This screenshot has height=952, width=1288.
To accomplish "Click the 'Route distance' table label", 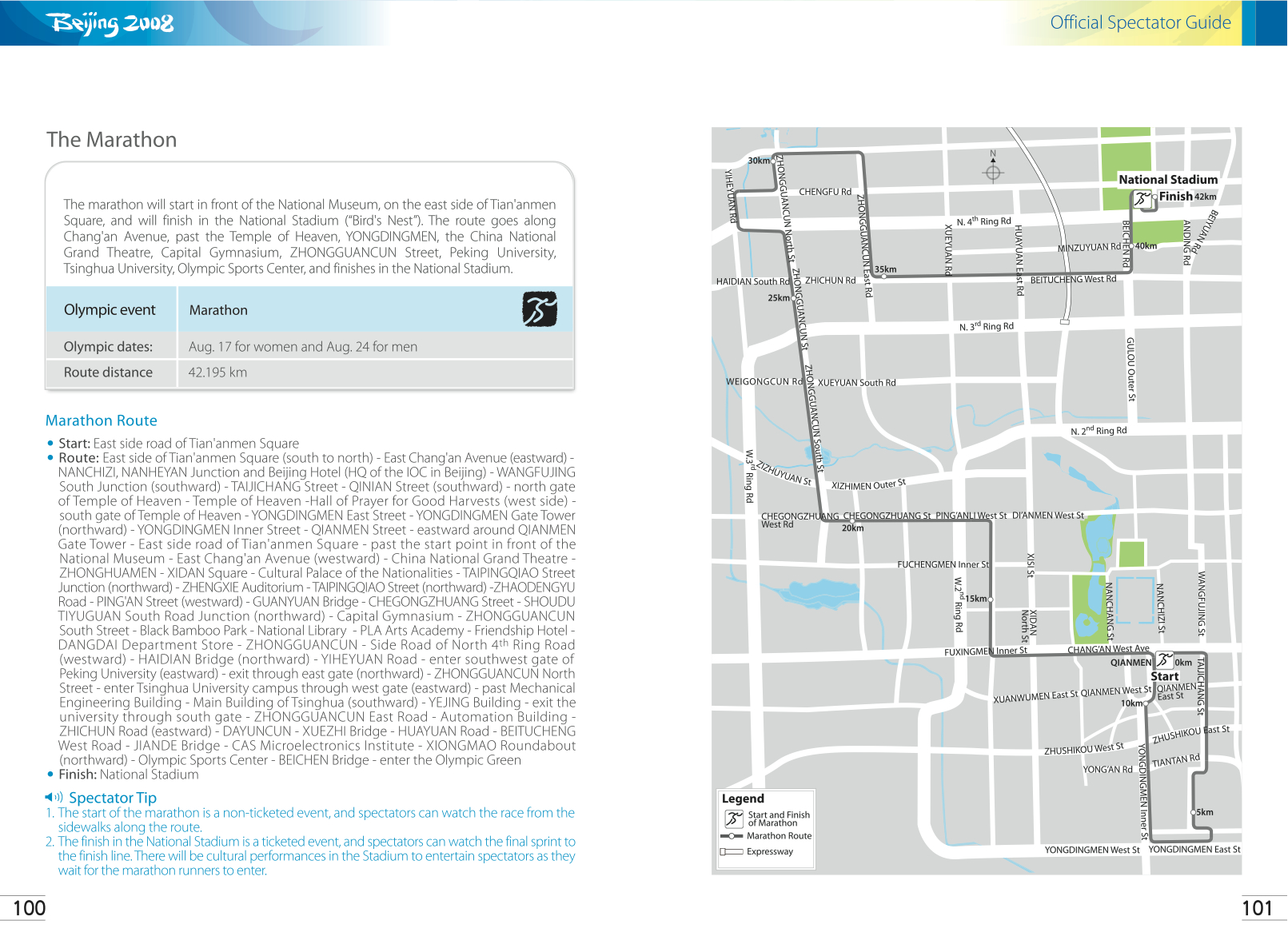I will coord(108,372).
